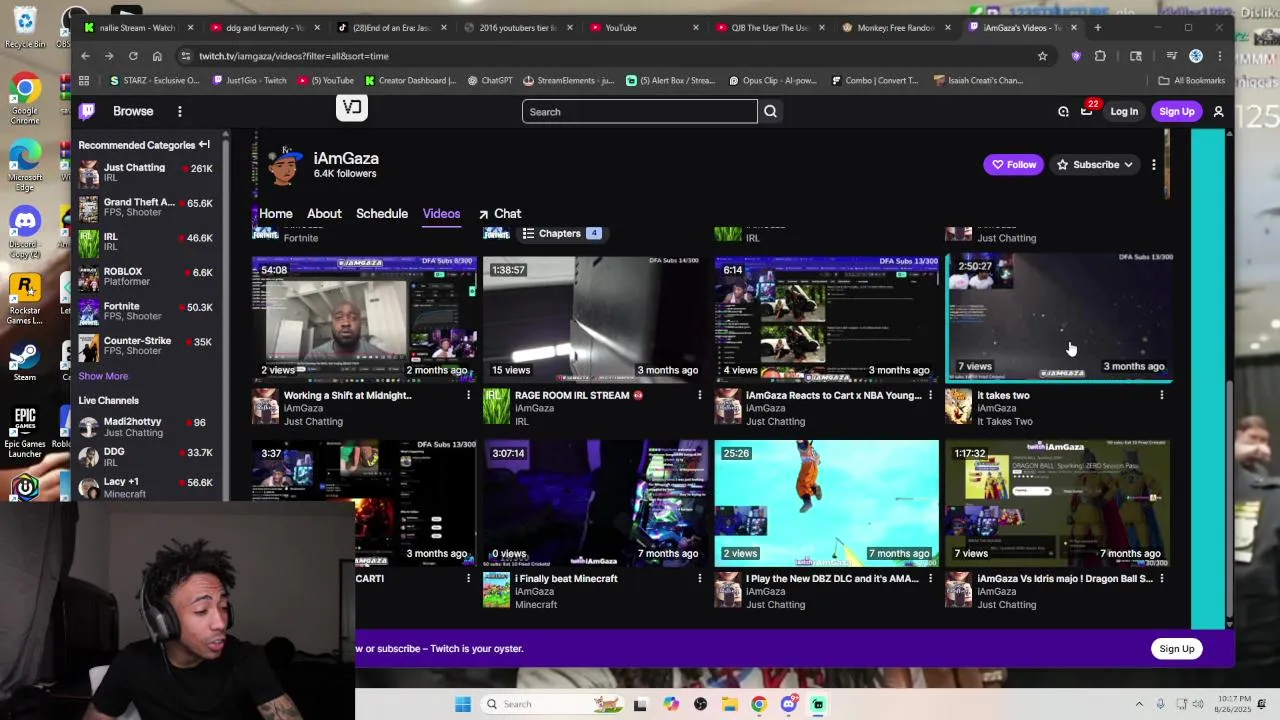Show hidden system tray icons chevron
The width and height of the screenshot is (1280, 720).
pos(1139,704)
